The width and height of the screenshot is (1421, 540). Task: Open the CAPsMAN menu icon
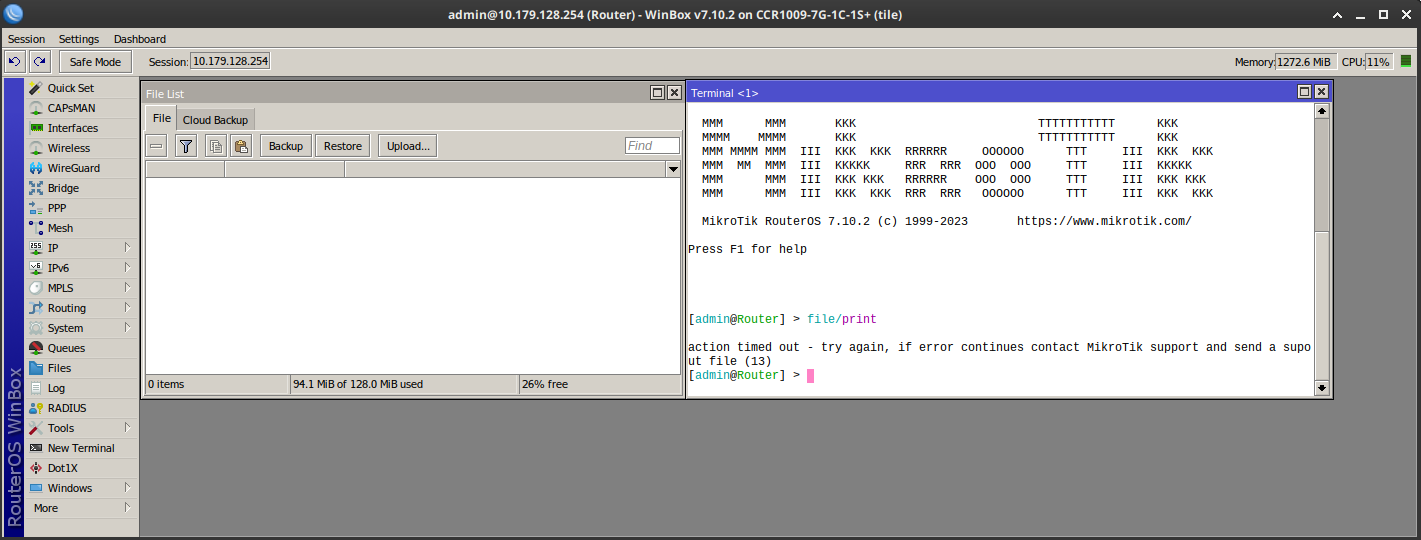[x=37, y=108]
